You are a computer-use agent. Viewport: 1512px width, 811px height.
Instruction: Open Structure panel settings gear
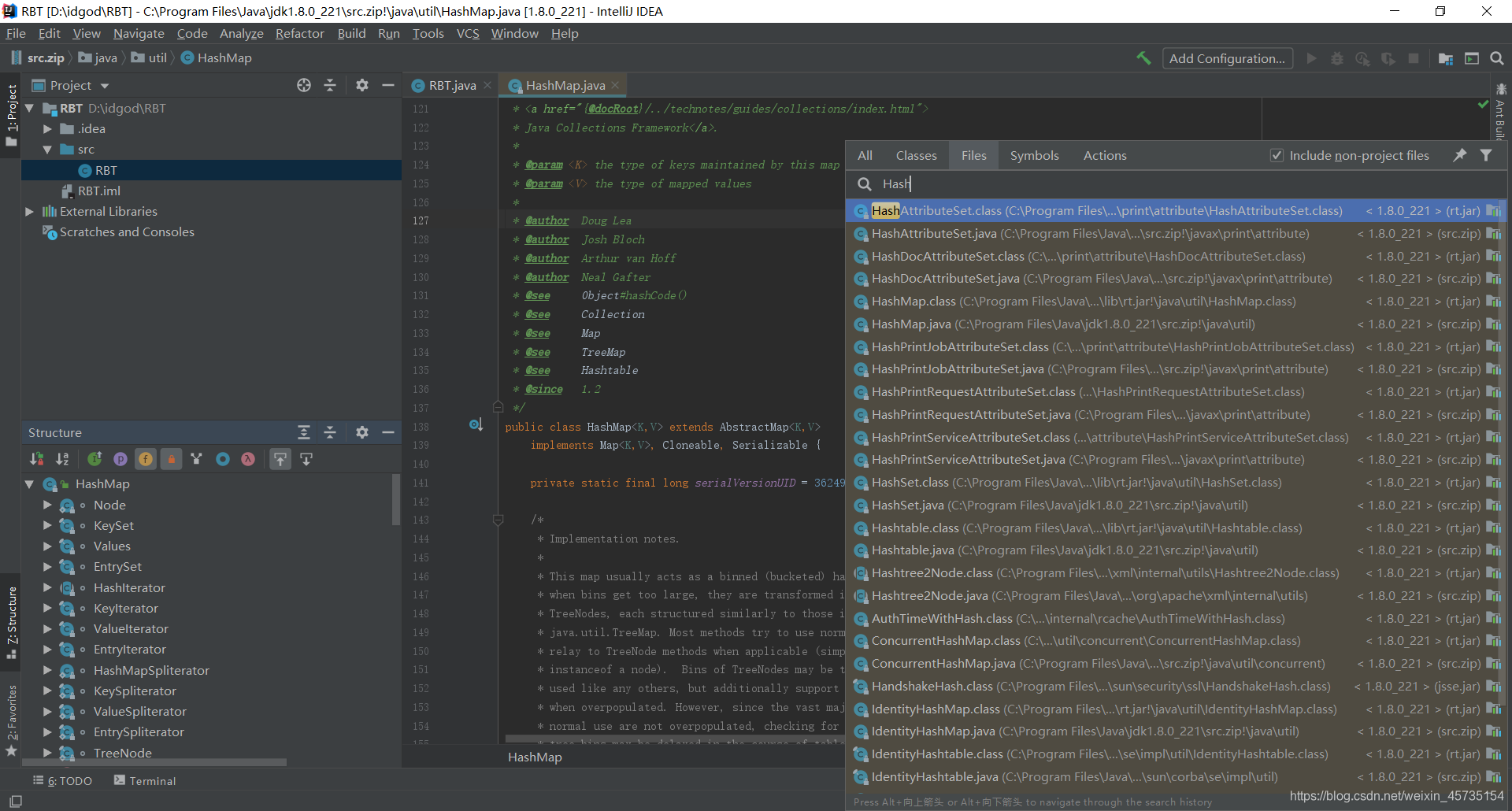coord(362,432)
